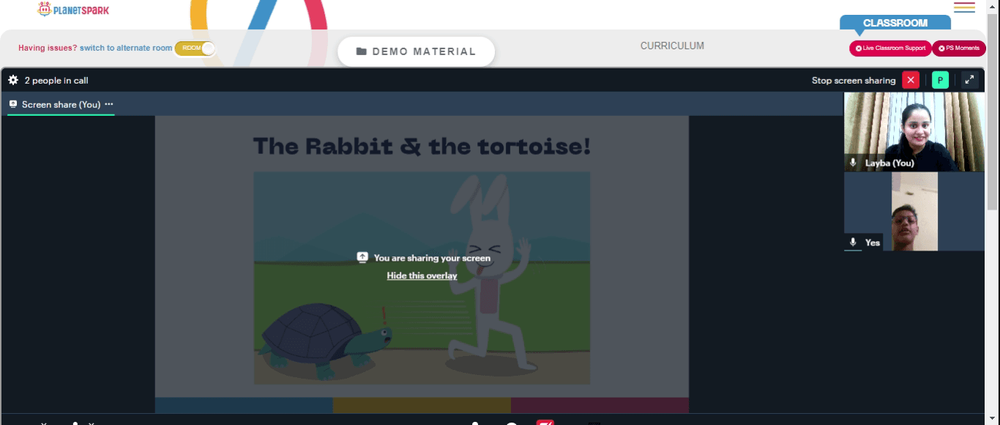The image size is (1000, 425).
Task: Click the PS Moments button
Action: [x=959, y=48]
